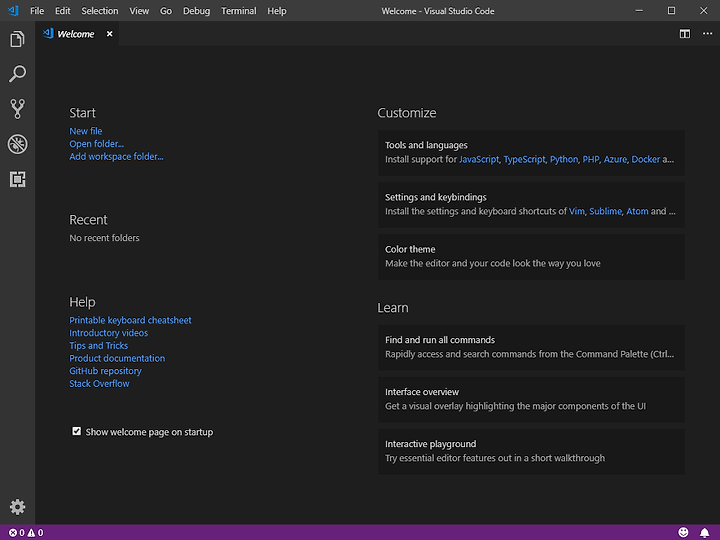Click the errors and warnings status indicator
The width and height of the screenshot is (720, 540).
26,533
